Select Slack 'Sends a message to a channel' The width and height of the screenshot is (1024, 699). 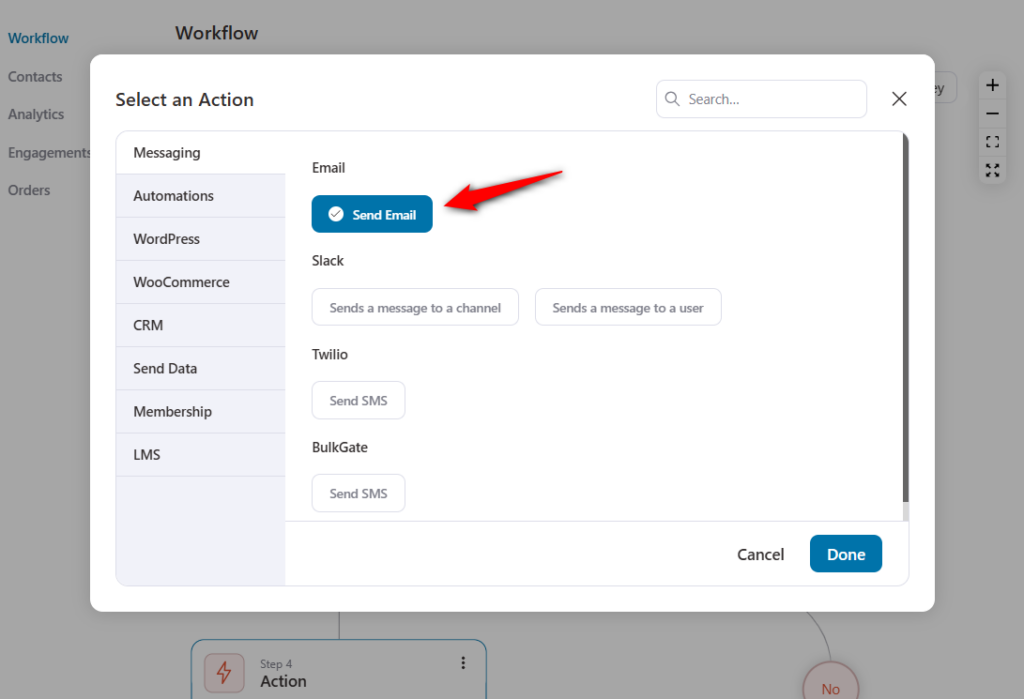pyautogui.click(x=415, y=308)
